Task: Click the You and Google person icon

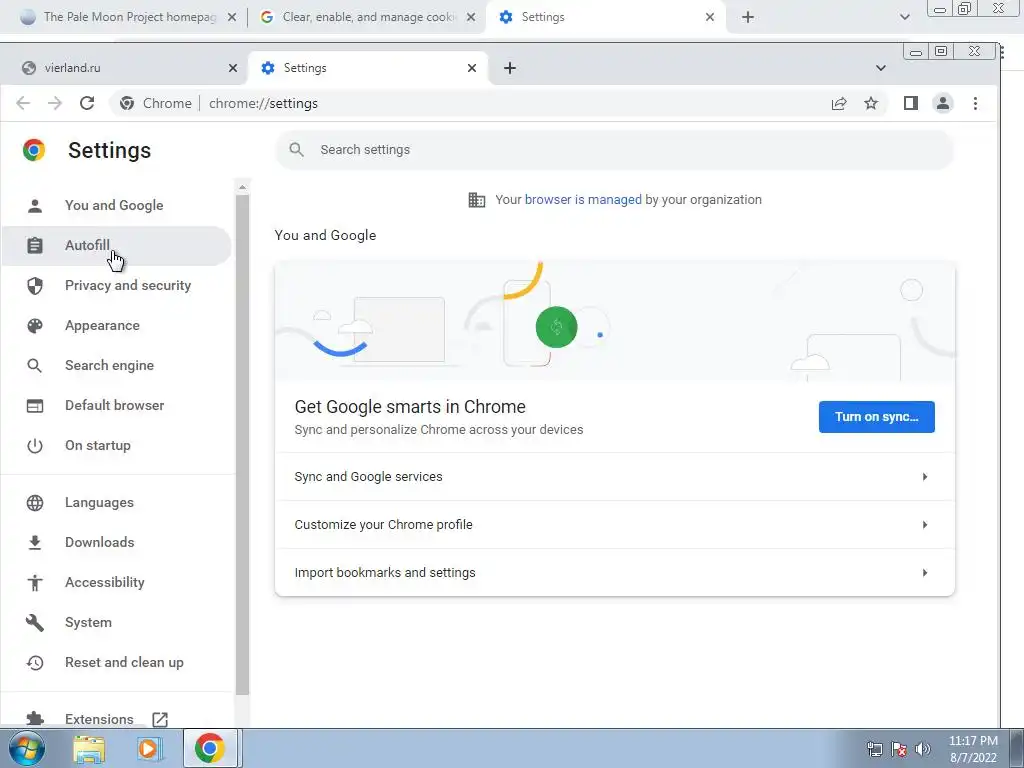Action: click(x=35, y=206)
